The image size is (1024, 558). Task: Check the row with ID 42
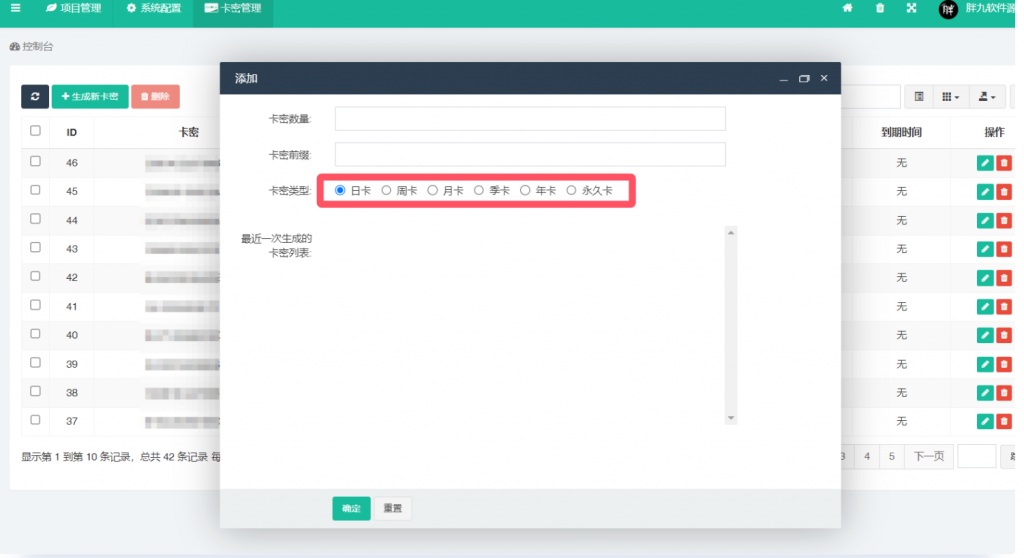pos(35,276)
